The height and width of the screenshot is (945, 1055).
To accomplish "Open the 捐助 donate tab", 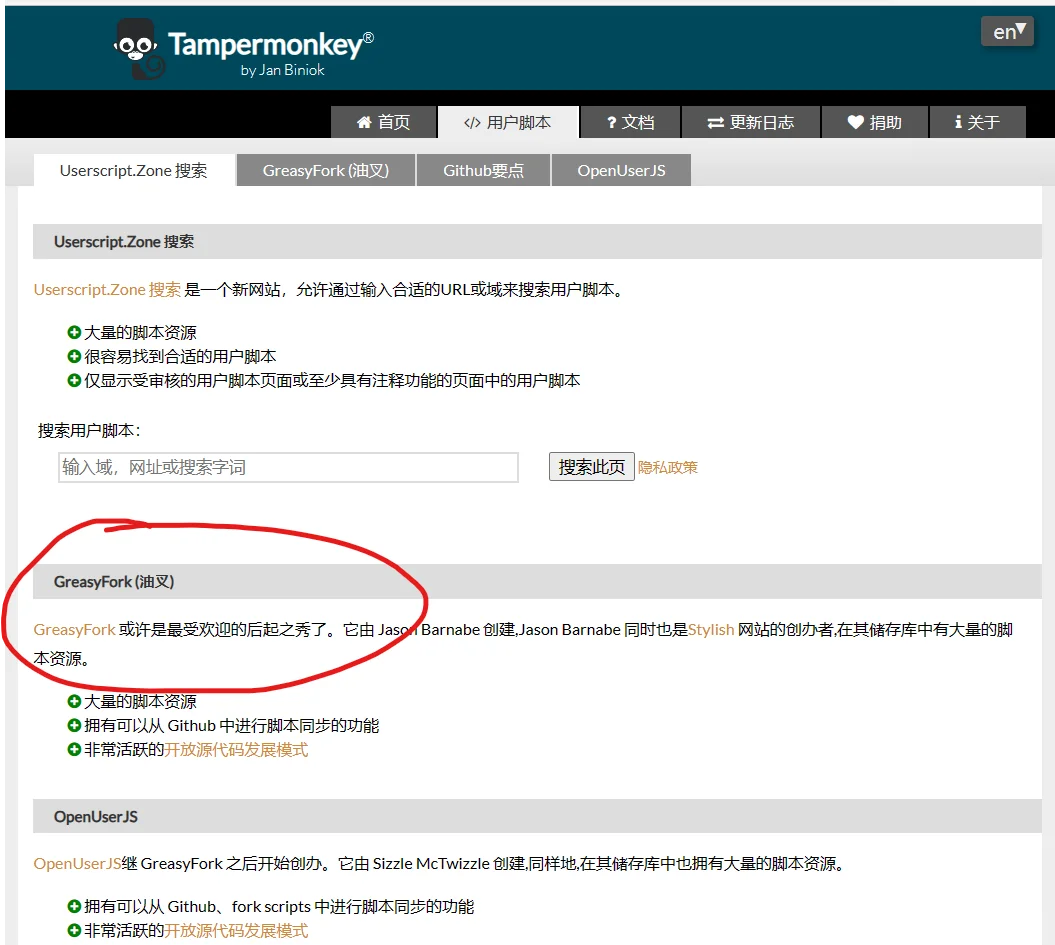I will 875,122.
